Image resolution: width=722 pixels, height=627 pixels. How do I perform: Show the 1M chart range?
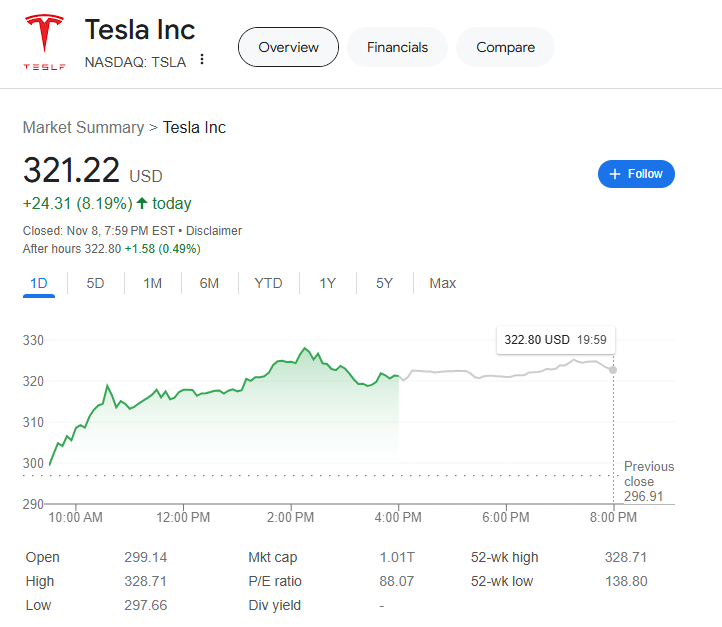coord(152,283)
